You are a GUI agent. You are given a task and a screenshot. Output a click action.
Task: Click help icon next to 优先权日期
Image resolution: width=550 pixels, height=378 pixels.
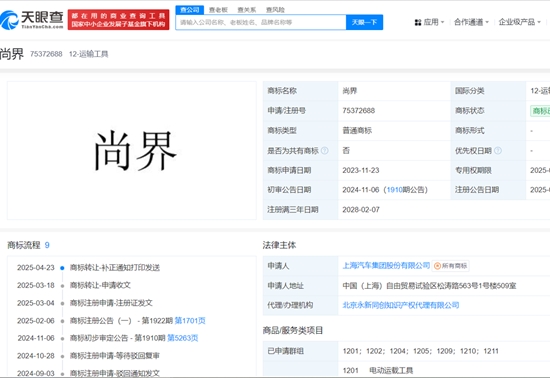pos(498,151)
